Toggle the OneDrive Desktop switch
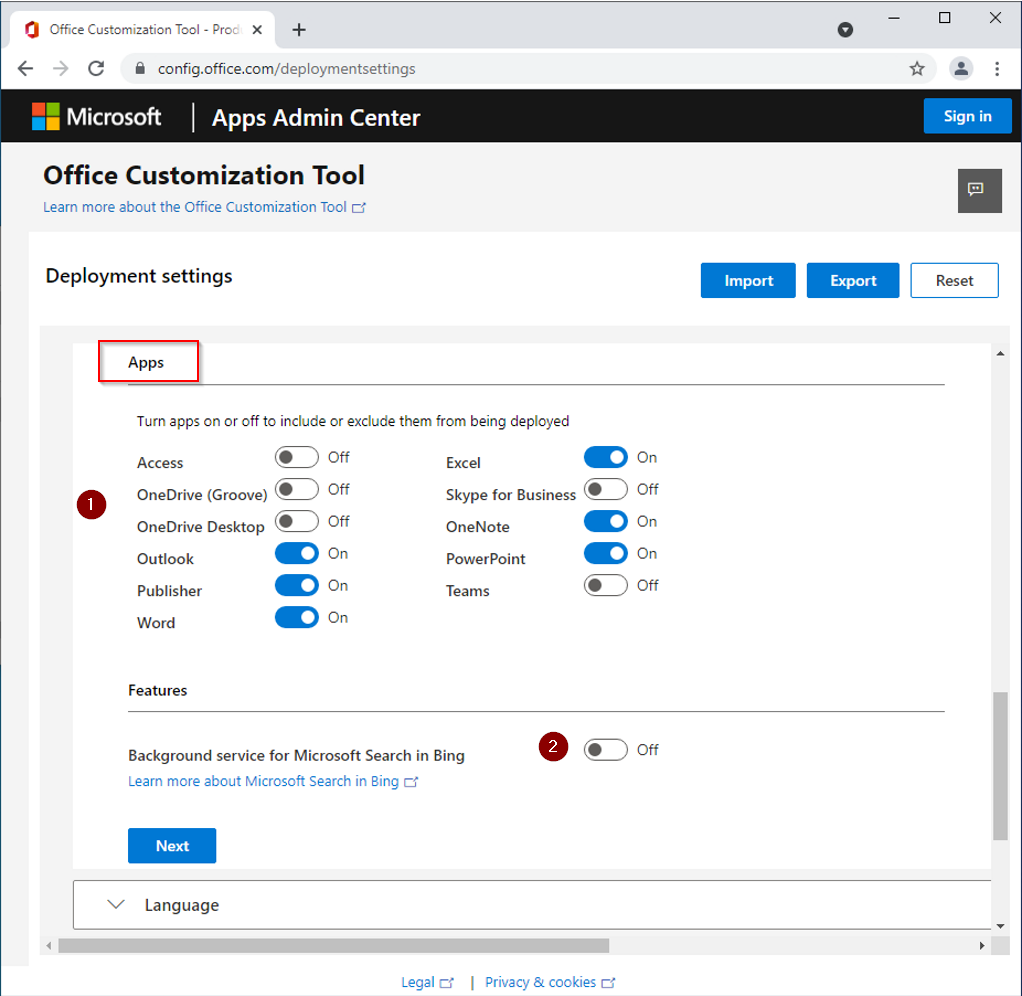Screen dimensions: 1022x996 [297, 521]
